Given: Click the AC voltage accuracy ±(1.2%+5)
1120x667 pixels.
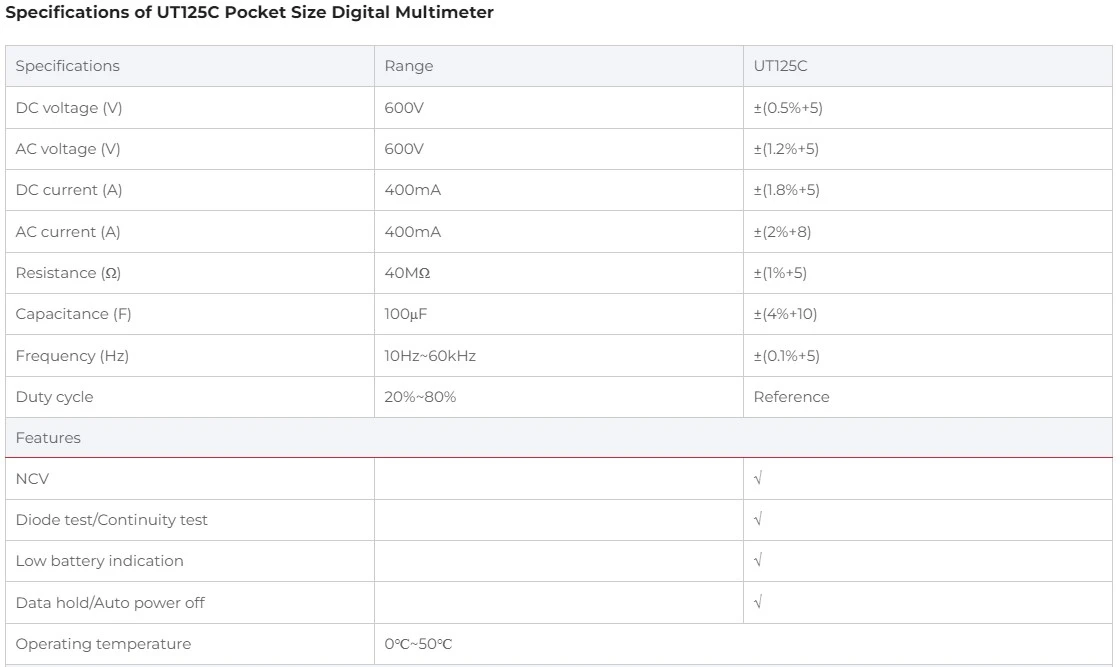Looking at the screenshot, I should click(786, 149).
